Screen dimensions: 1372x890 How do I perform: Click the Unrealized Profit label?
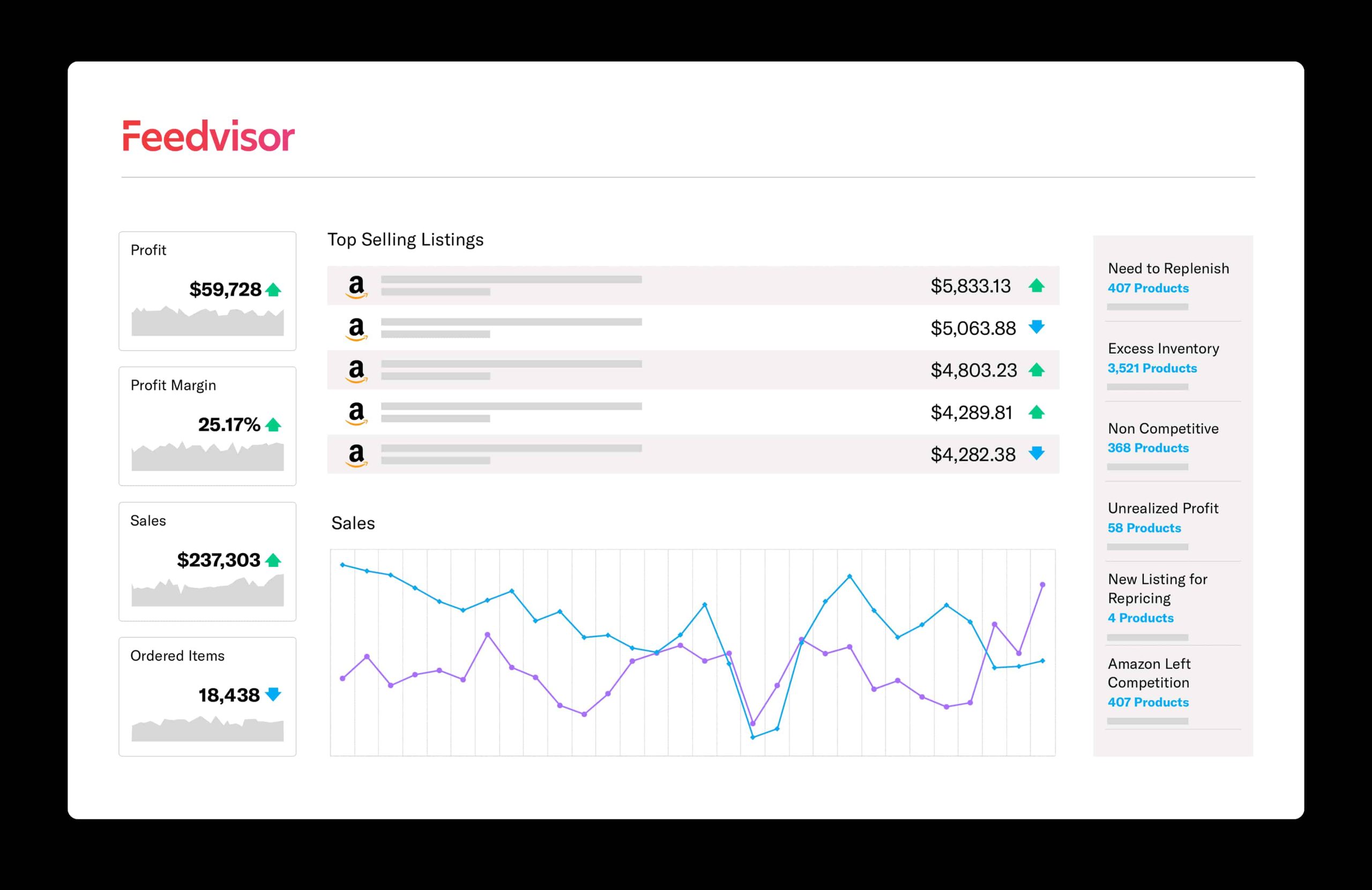1164,508
